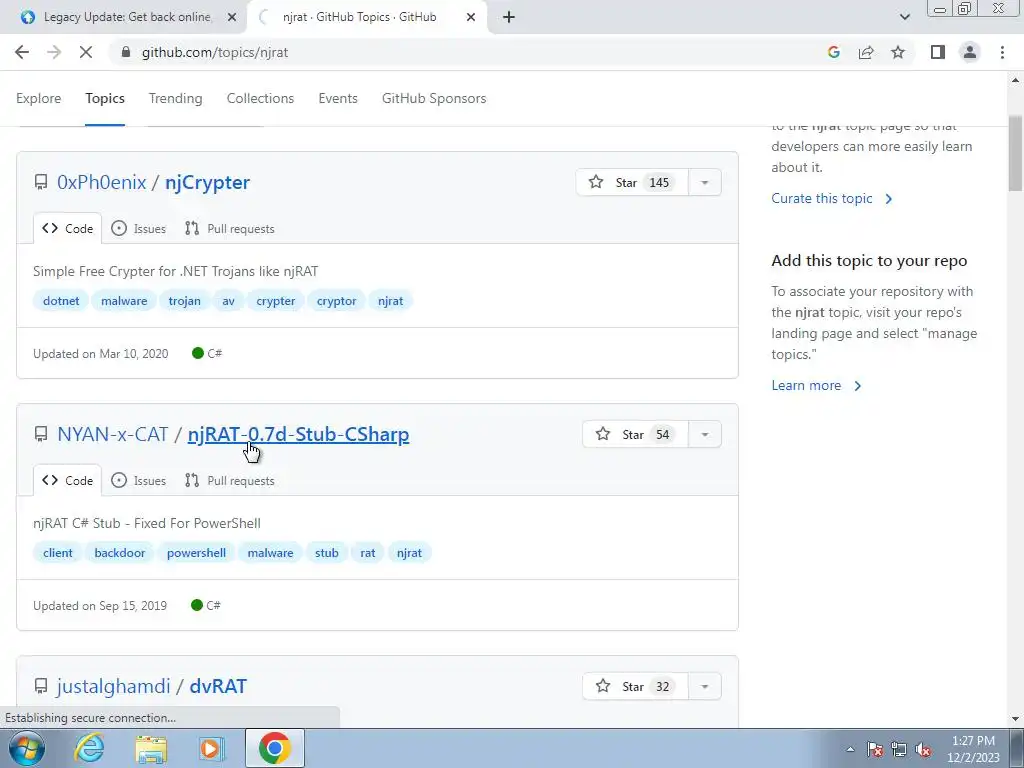Select njCrypter Code tab
The width and height of the screenshot is (1024, 768).
pos(67,229)
